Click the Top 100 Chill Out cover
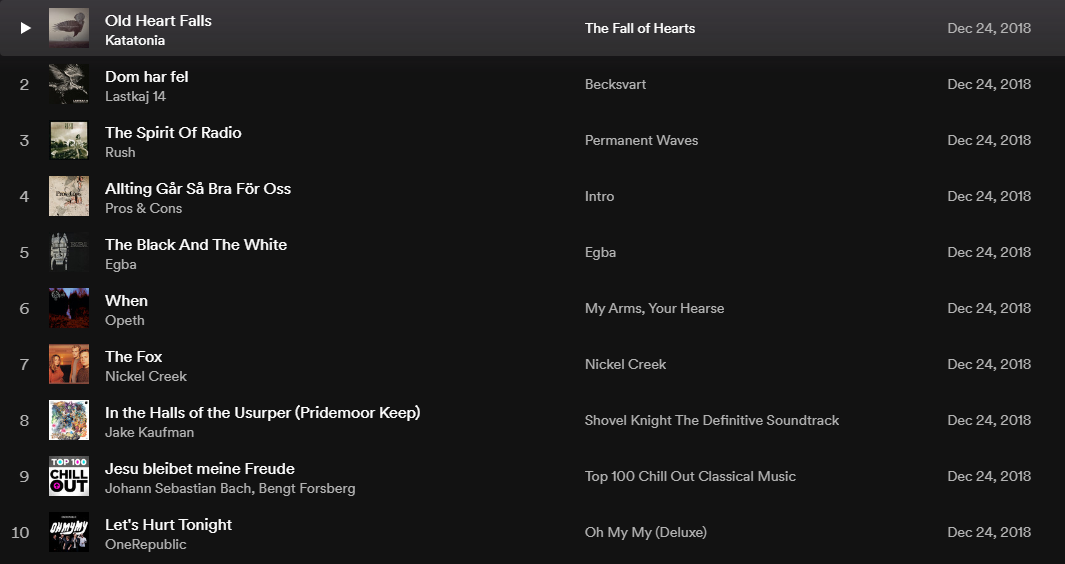Viewport: 1065px width, 564px height. click(69, 476)
